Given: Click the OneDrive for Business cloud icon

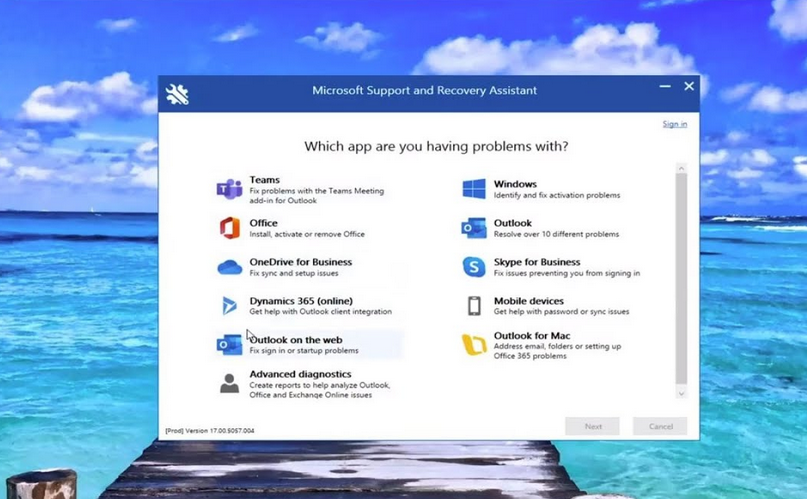Looking at the screenshot, I should [230, 268].
